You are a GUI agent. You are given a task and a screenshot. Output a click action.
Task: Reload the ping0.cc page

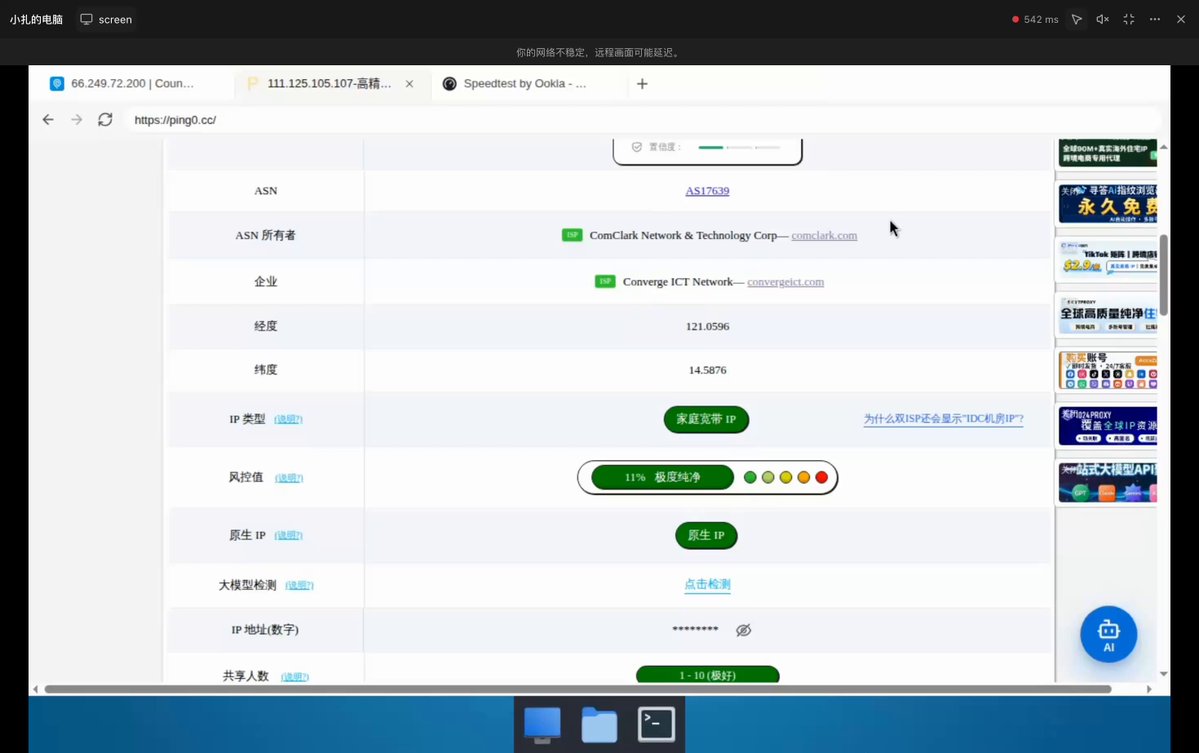point(106,119)
